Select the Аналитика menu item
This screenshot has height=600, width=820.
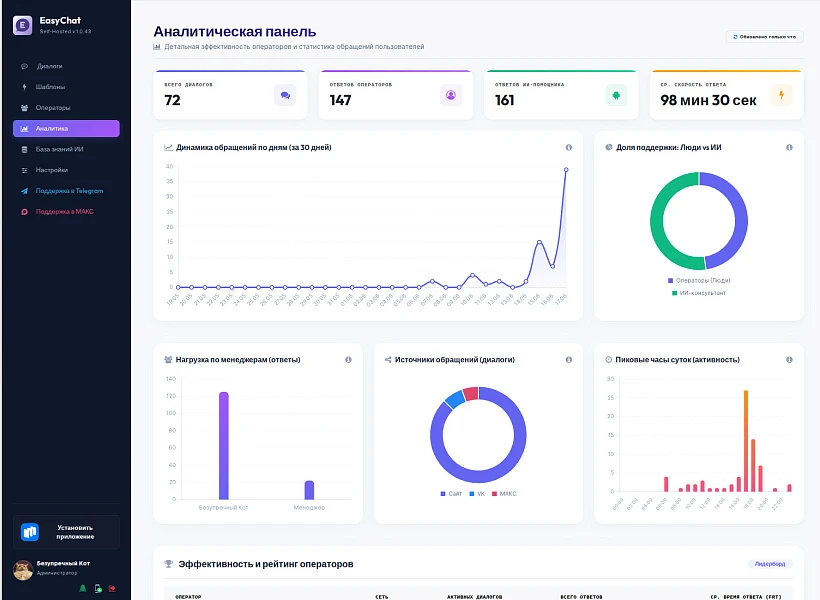66,129
